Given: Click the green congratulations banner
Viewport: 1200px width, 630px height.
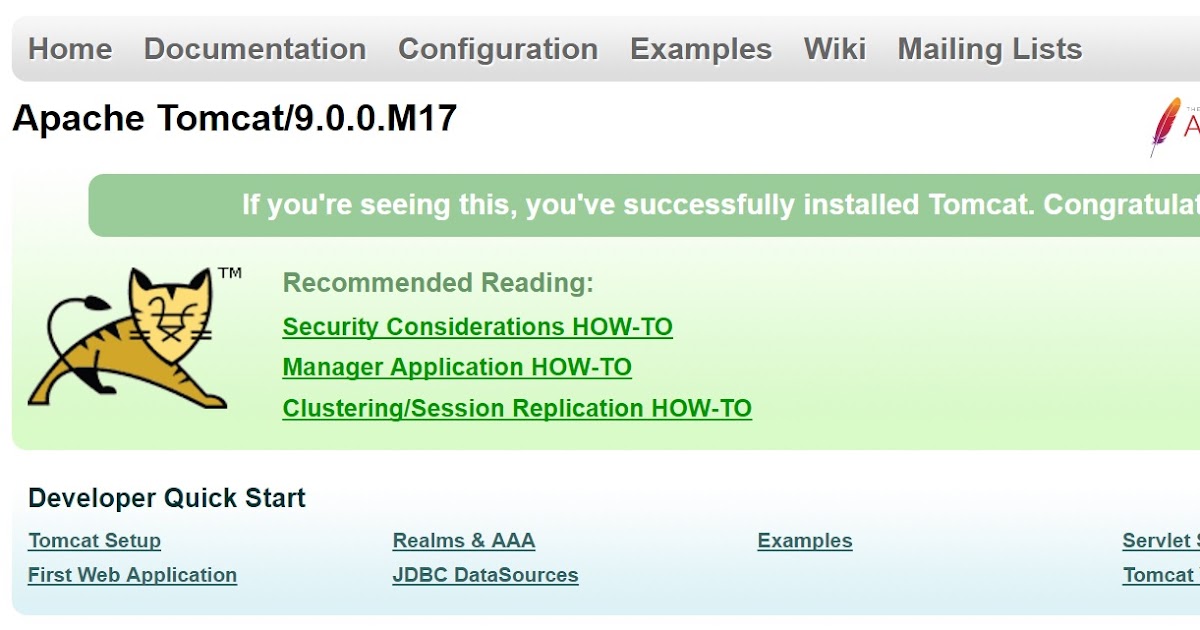Looking at the screenshot, I should pos(644,205).
